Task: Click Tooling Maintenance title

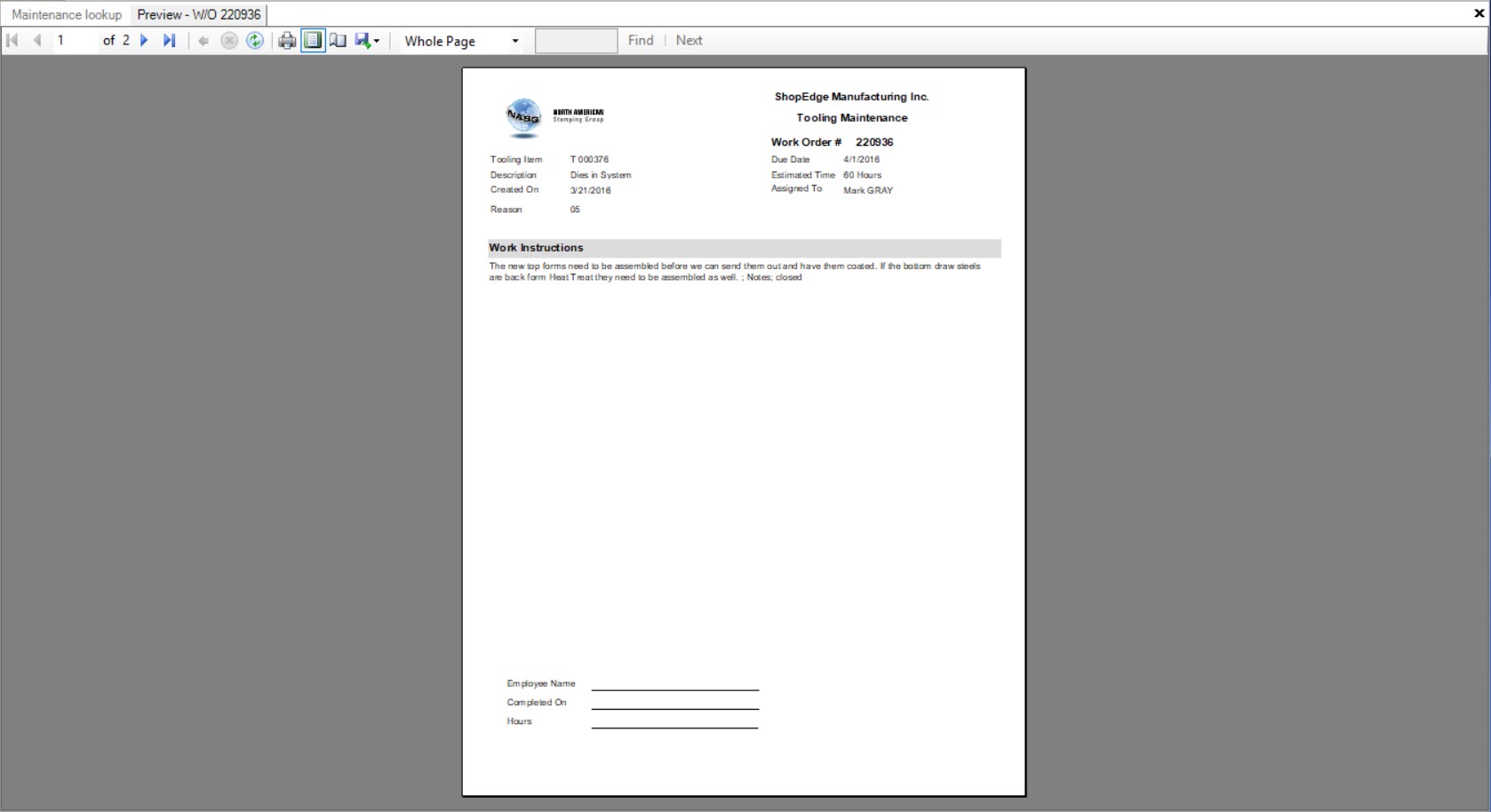Action: click(852, 117)
